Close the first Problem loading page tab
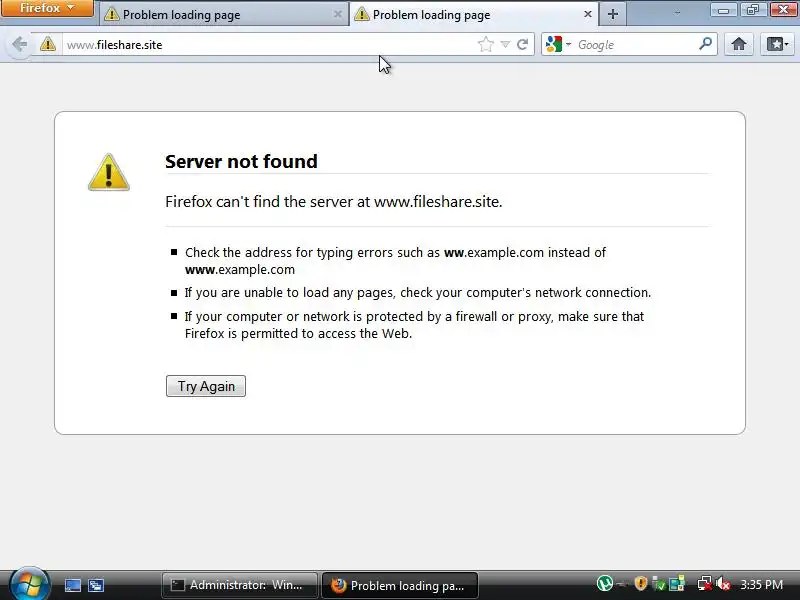This screenshot has height=600, width=800. tap(337, 14)
